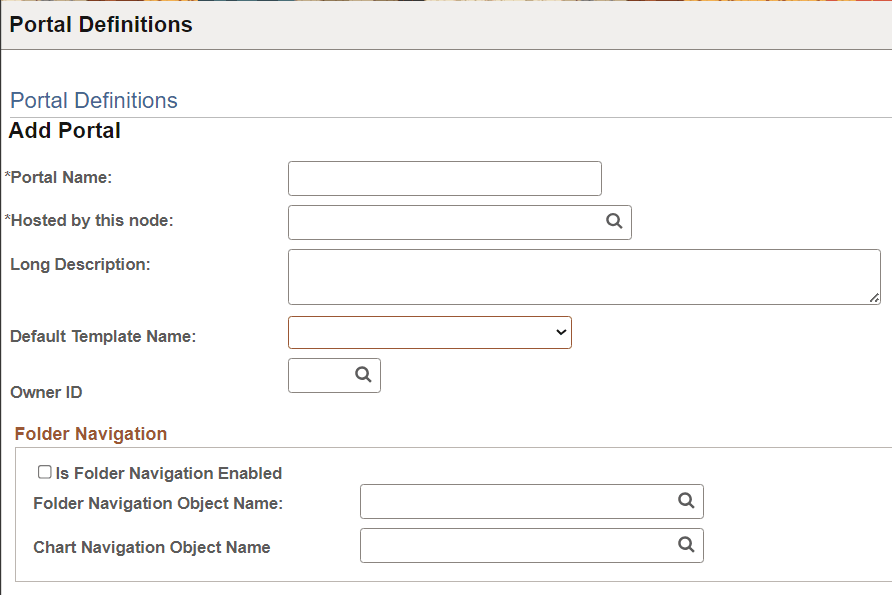Click the Owner ID text box
The image size is (892, 595).
pyautogui.click(x=320, y=375)
